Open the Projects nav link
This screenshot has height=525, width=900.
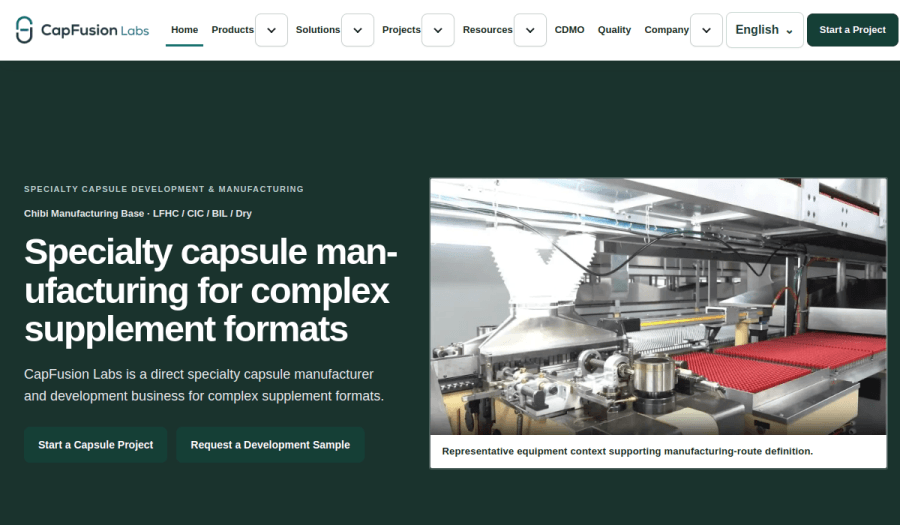tap(401, 30)
